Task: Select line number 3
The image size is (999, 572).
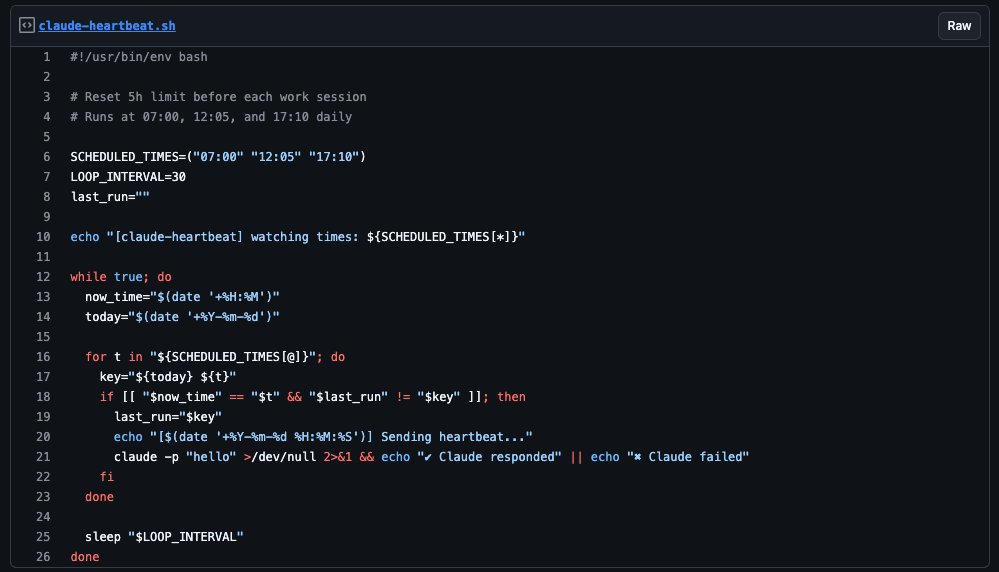Action: (47, 97)
